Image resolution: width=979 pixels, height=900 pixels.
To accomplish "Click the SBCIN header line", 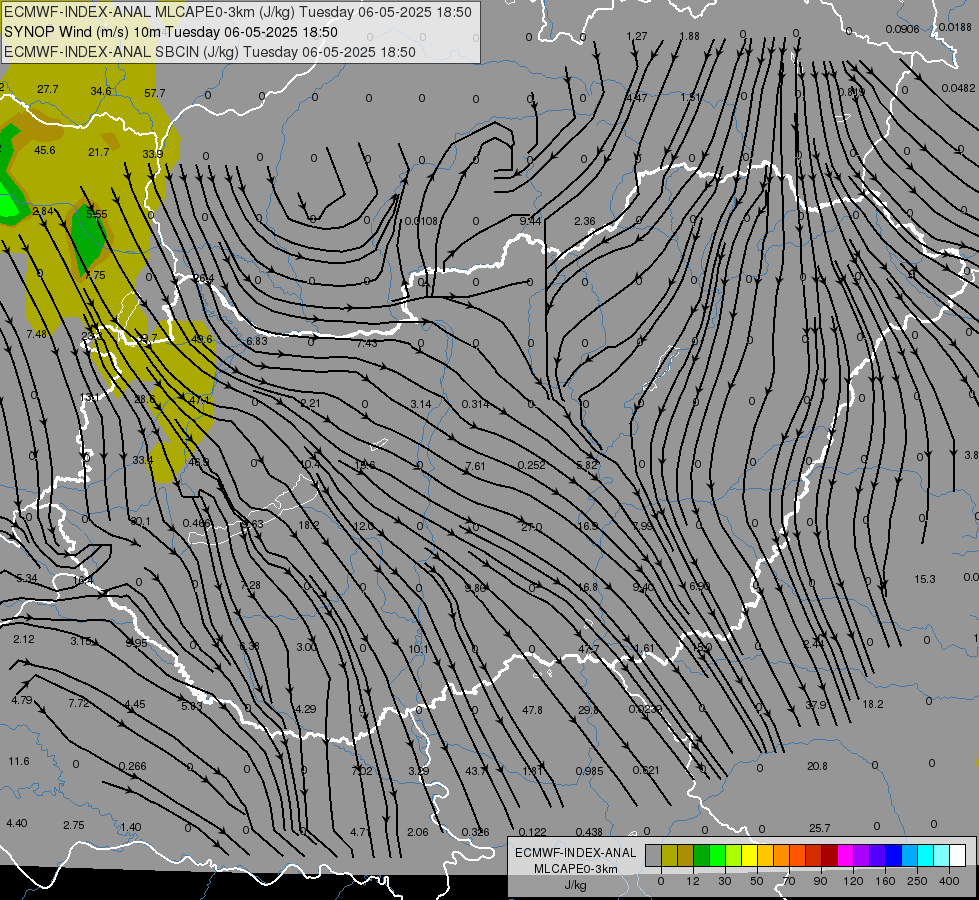I will tap(210, 52).
